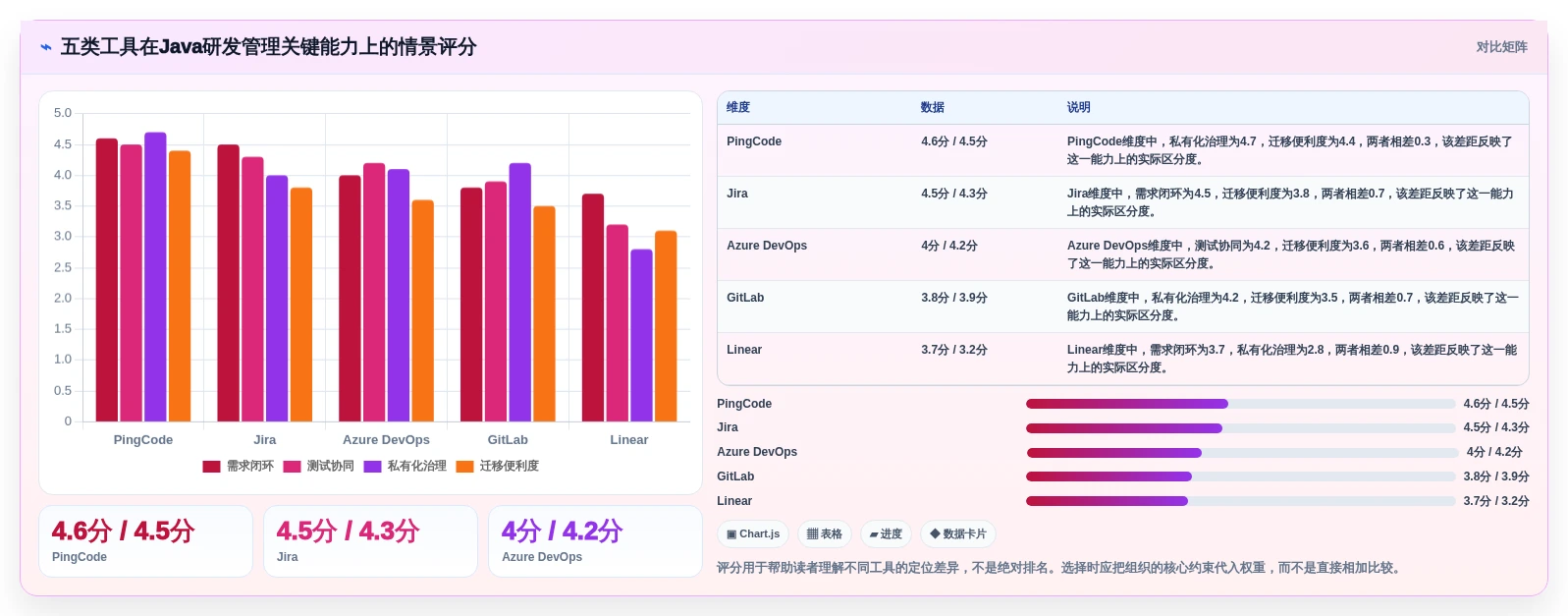Select the 进度 chip

886,534
